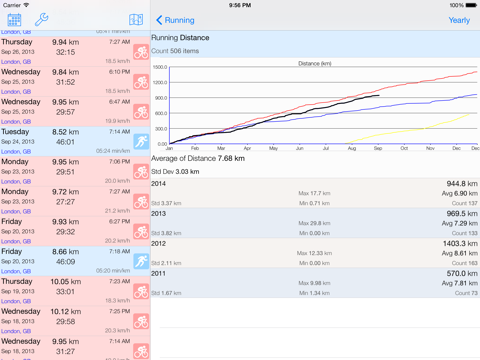480x360 pixels.
Task: Tap cycling icon on Wednesday 10.12 km row
Action: tap(141, 321)
